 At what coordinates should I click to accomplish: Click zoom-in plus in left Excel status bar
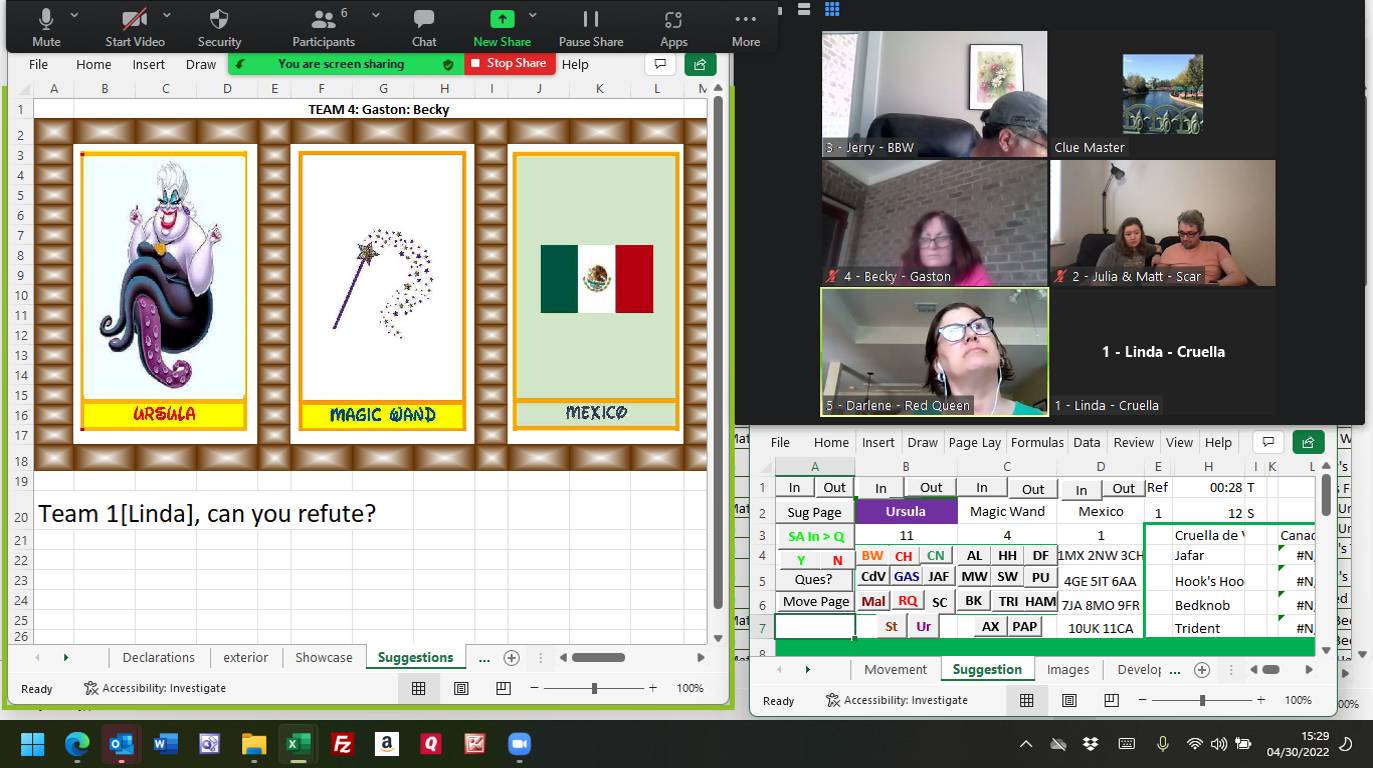tap(652, 688)
